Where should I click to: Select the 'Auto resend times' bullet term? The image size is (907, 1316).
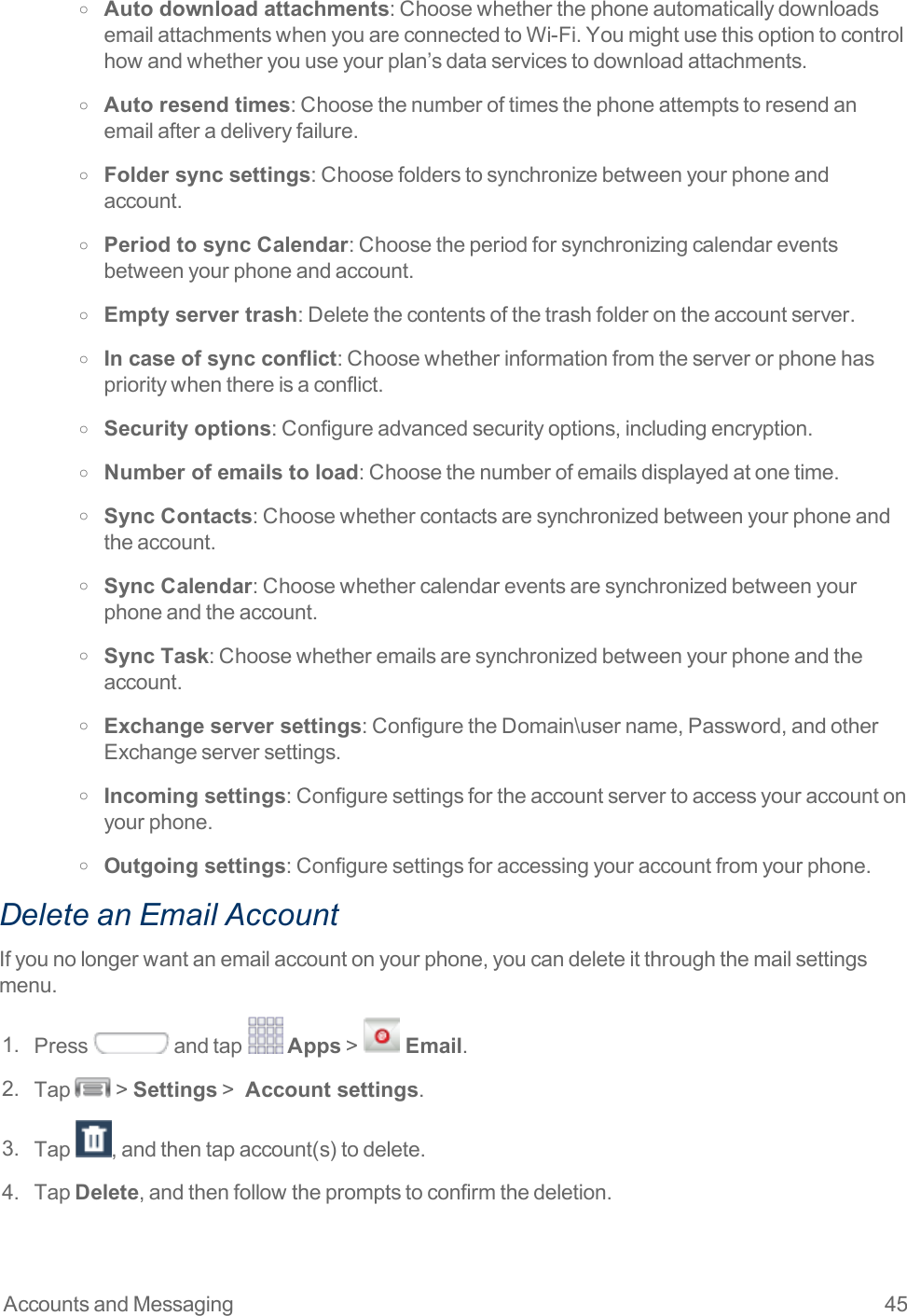pos(197,104)
